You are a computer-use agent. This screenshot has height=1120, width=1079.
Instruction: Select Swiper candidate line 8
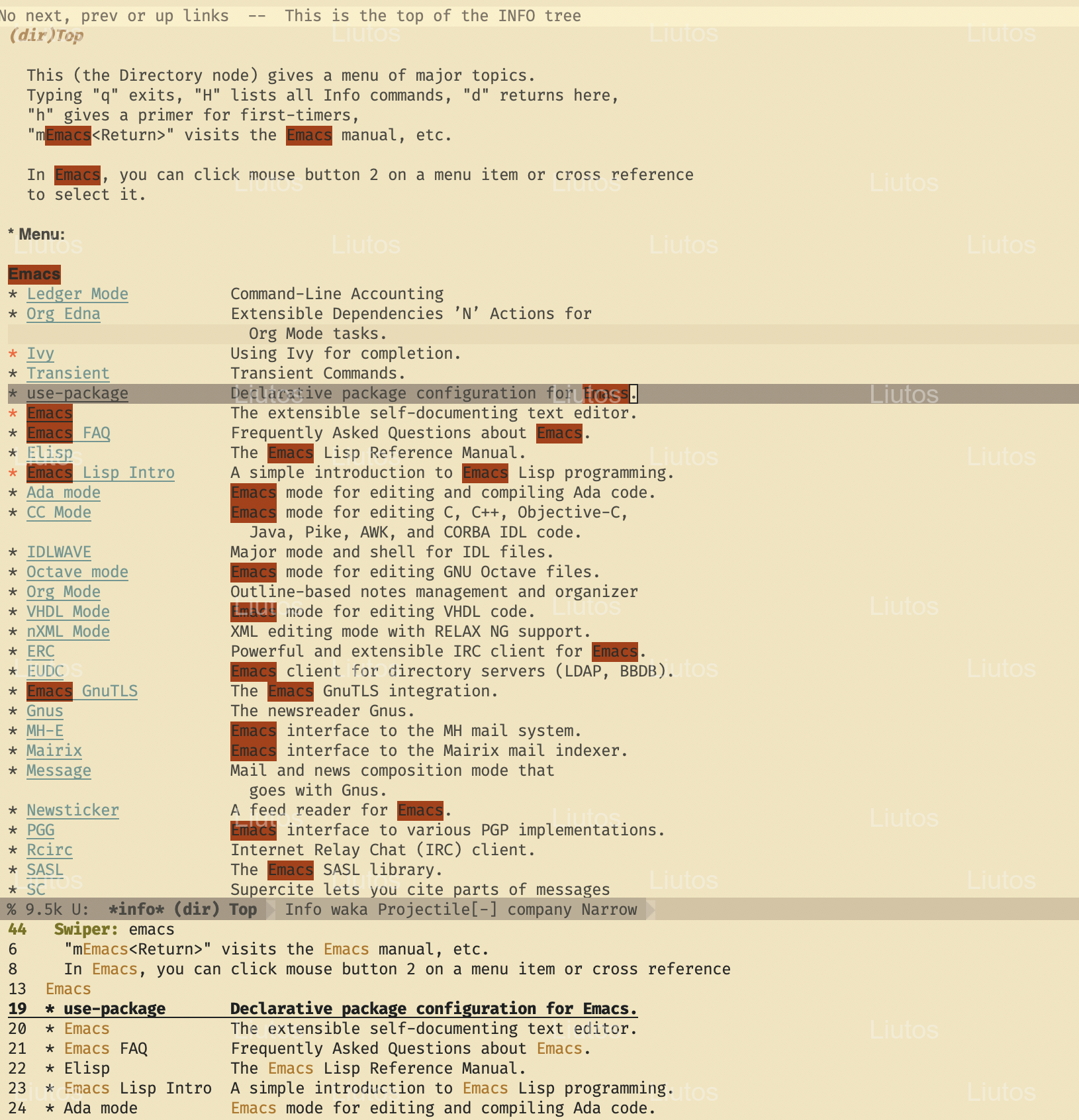(x=539, y=969)
